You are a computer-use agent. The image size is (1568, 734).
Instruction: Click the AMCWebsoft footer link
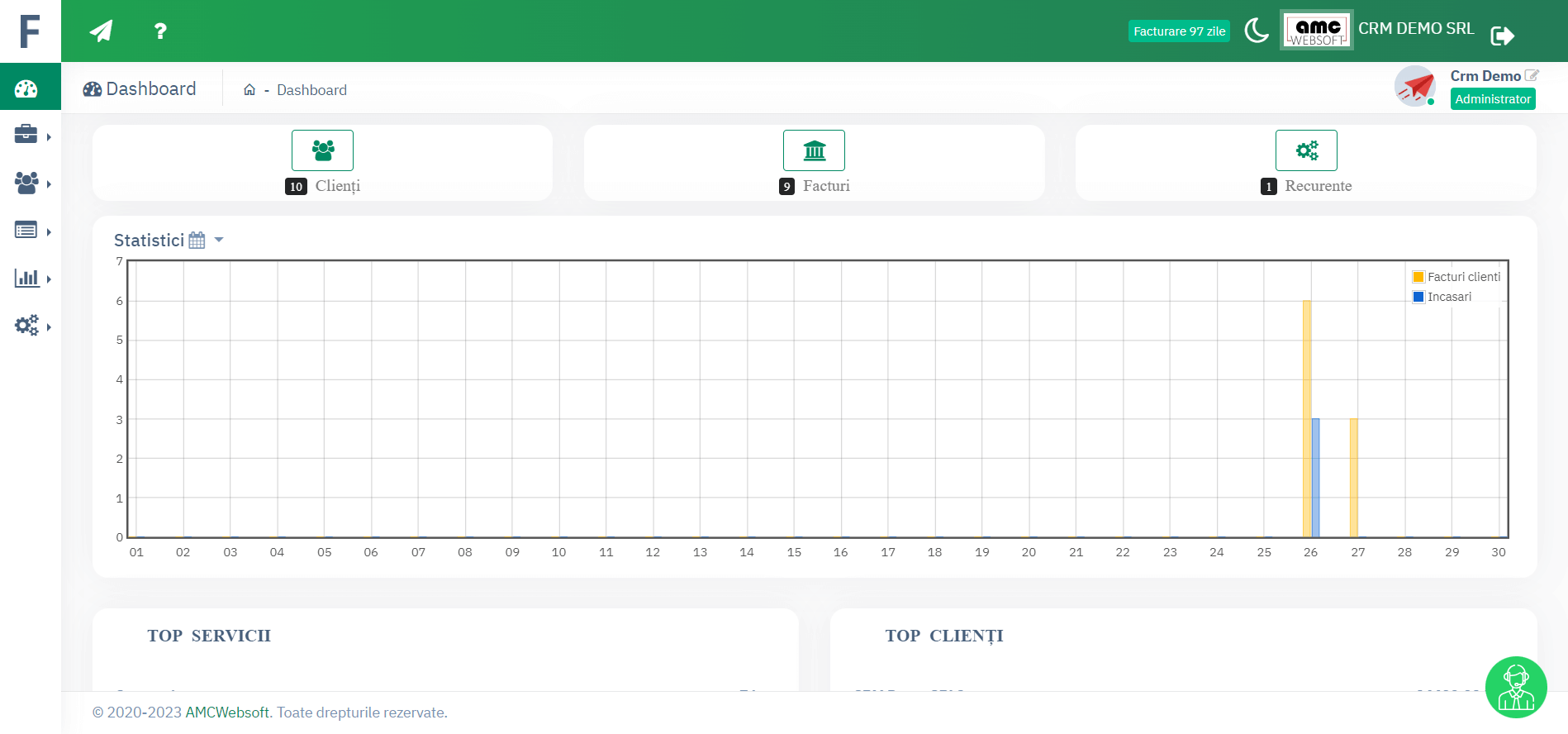(227, 713)
